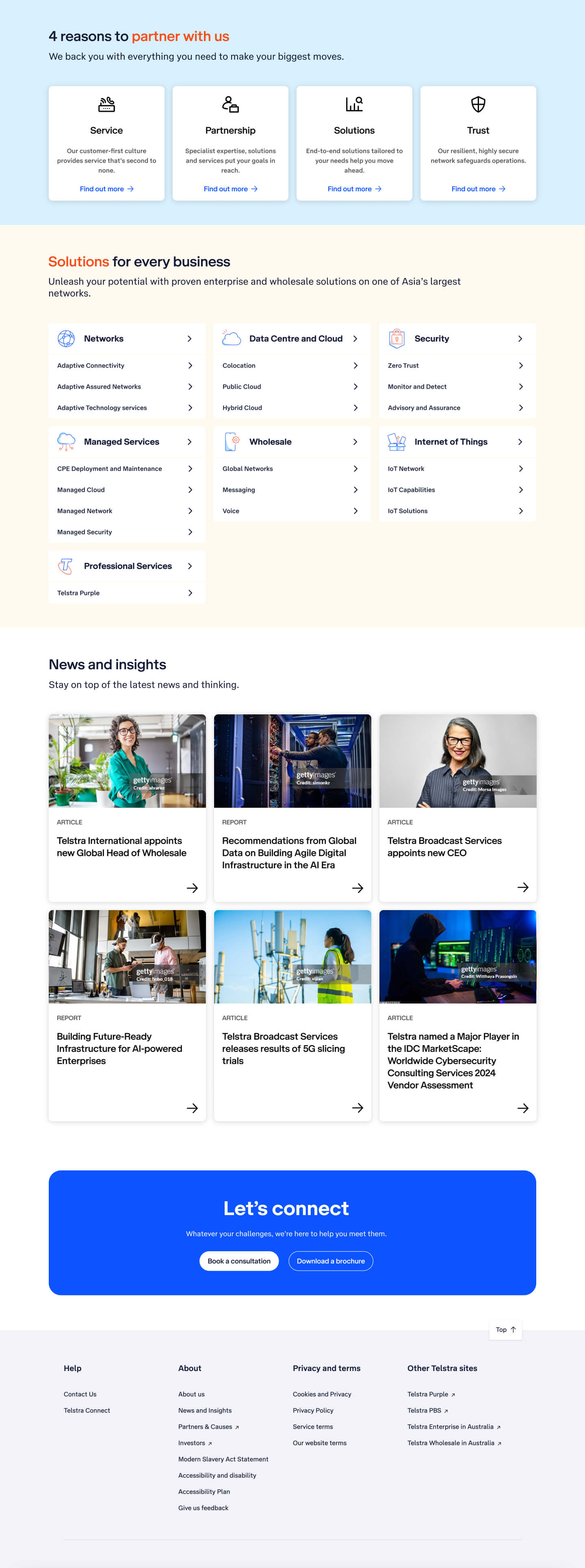Open Our website terms link
This screenshot has width=585, height=1568.
click(x=320, y=1443)
